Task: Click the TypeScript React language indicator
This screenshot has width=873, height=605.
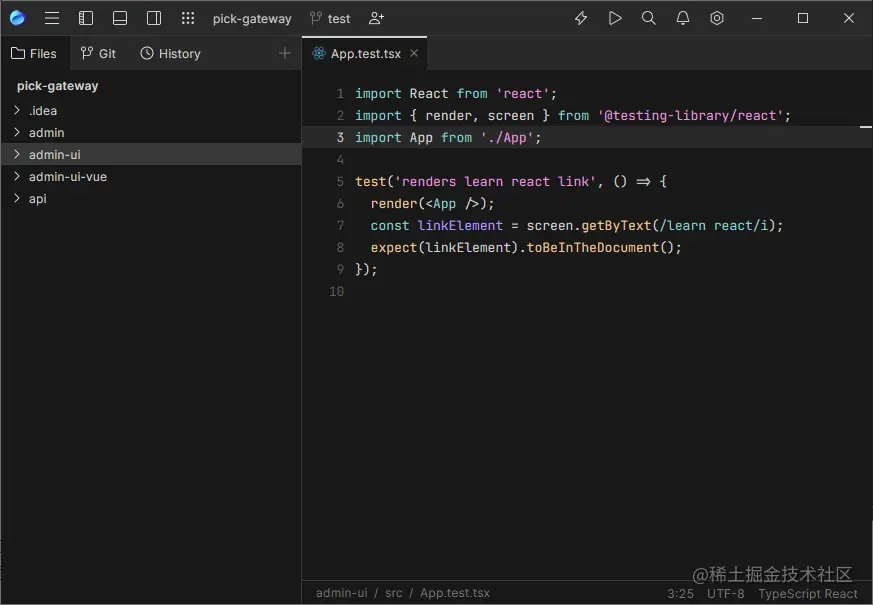Action: tap(808, 594)
